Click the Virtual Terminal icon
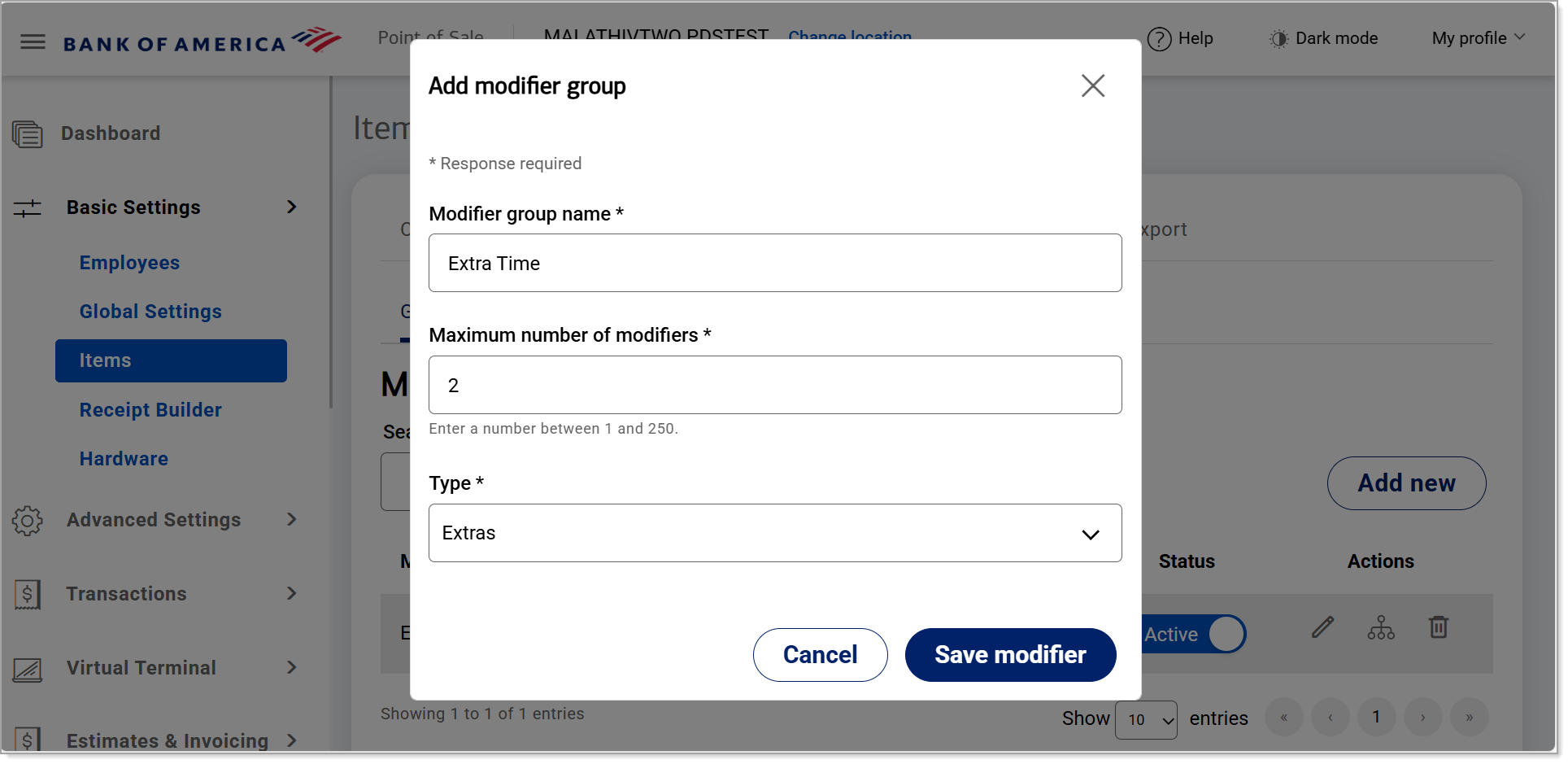Image resolution: width=1568 pixels, height=764 pixels. [x=28, y=670]
